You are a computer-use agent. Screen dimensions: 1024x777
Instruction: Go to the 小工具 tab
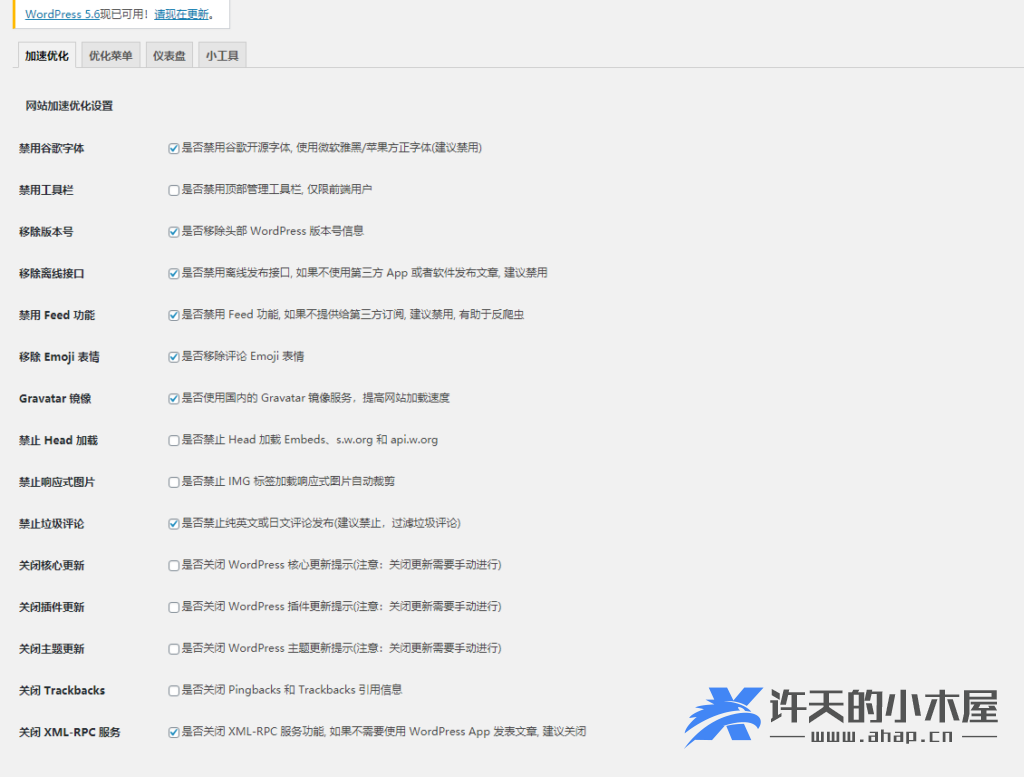222,56
